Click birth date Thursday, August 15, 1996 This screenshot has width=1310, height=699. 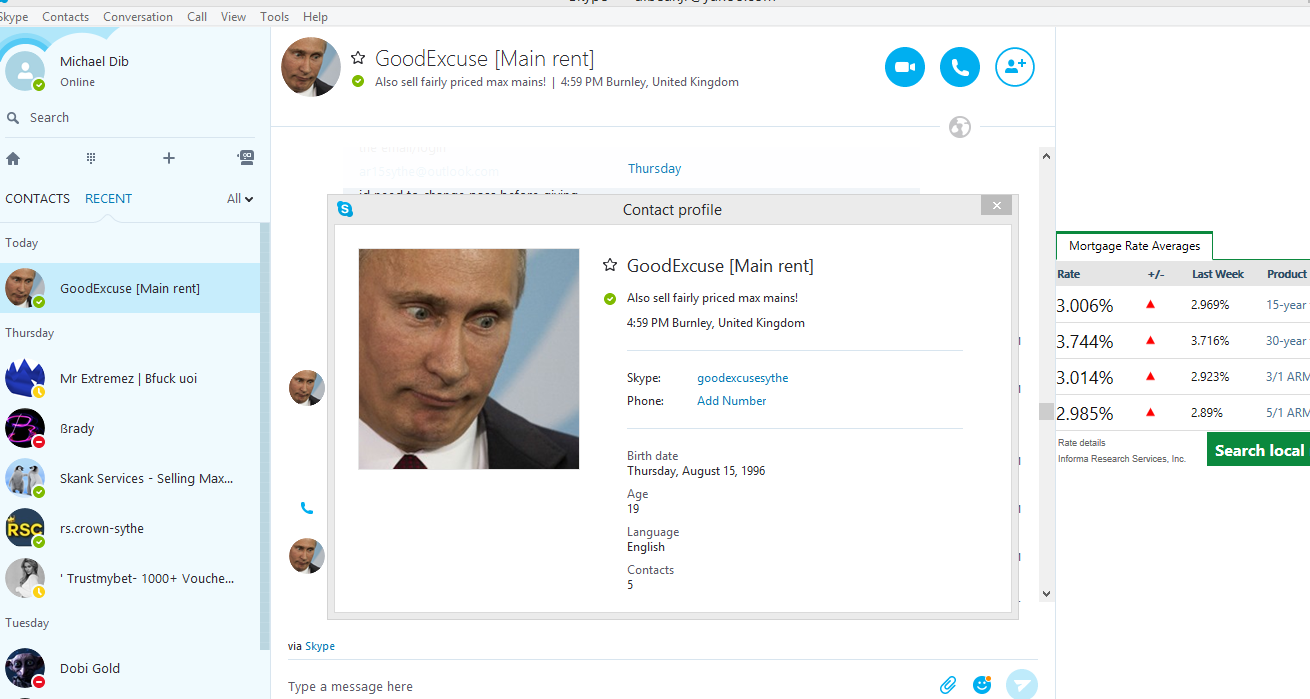tap(696, 471)
